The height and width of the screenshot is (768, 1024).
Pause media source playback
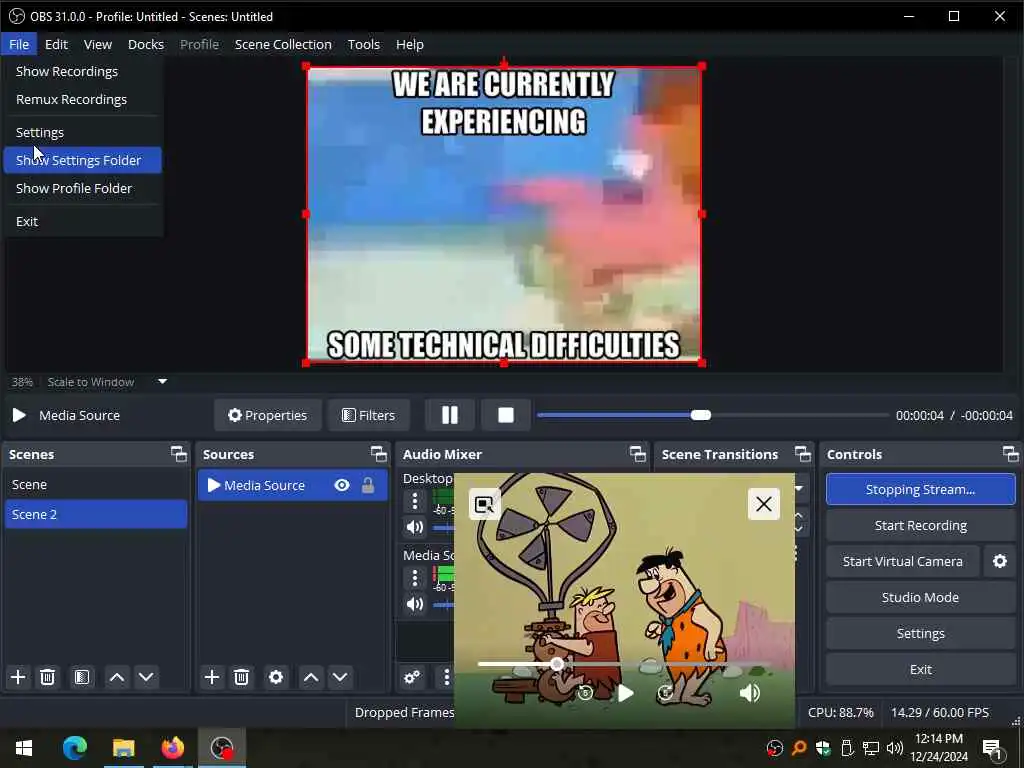pyautogui.click(x=449, y=415)
